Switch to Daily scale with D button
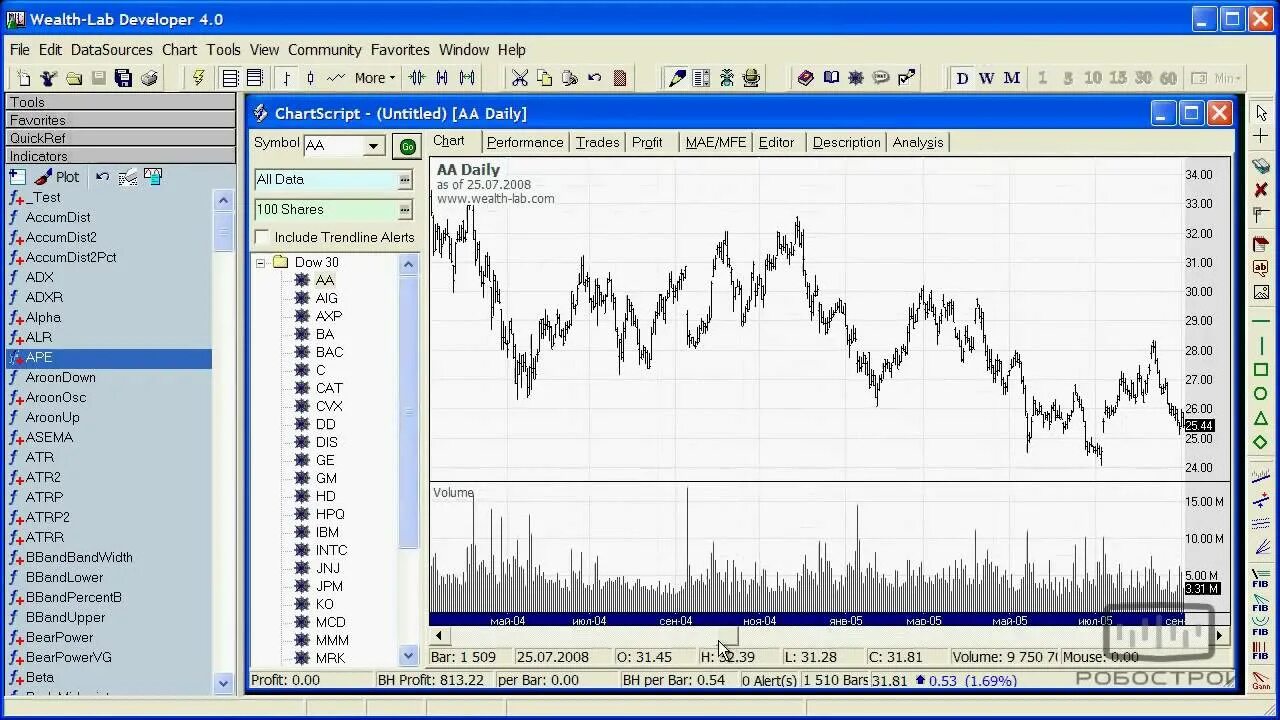The height and width of the screenshot is (720, 1280). tap(962, 78)
